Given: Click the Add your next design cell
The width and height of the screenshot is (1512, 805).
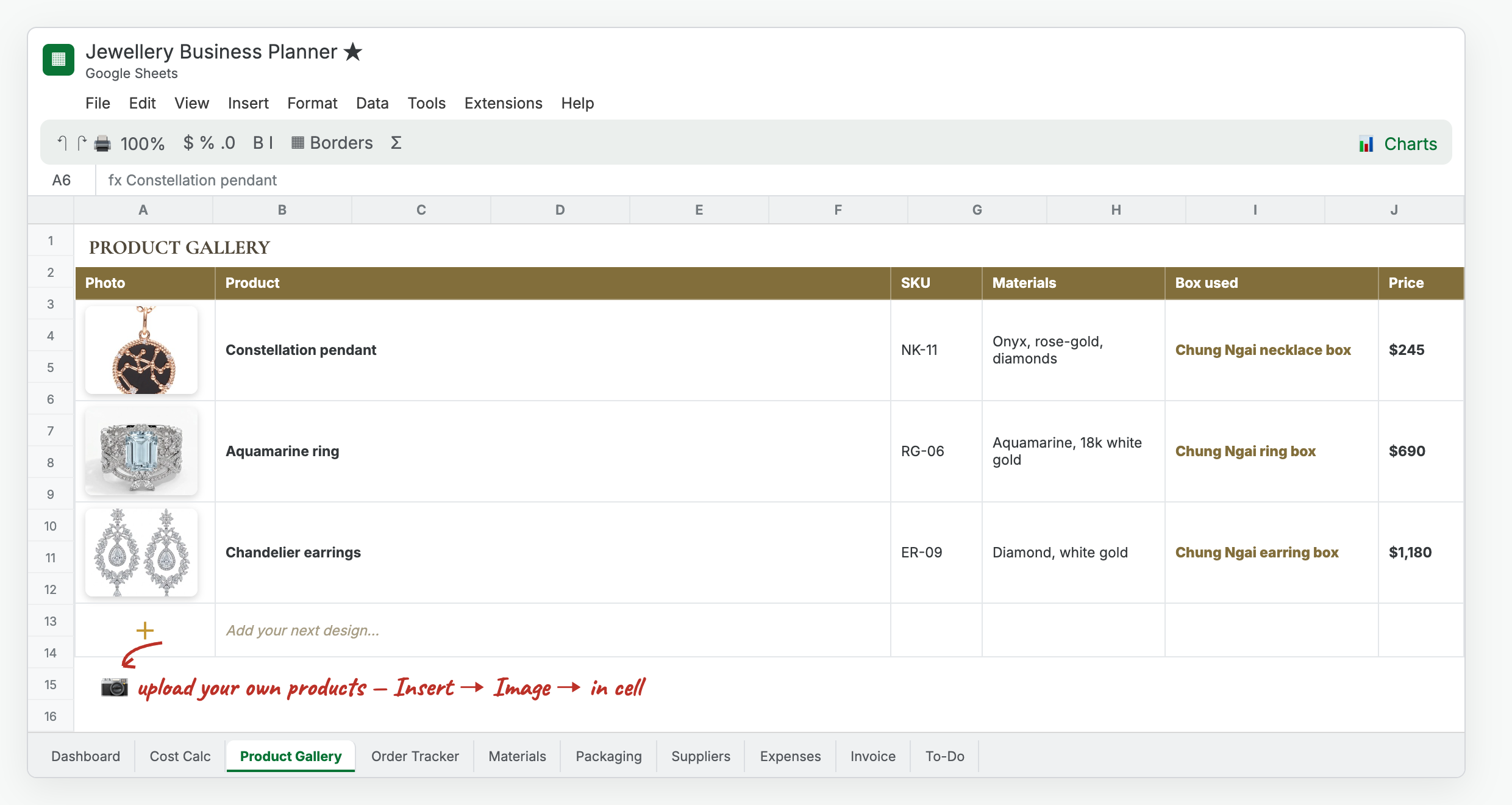Looking at the screenshot, I should pyautogui.click(x=552, y=631).
